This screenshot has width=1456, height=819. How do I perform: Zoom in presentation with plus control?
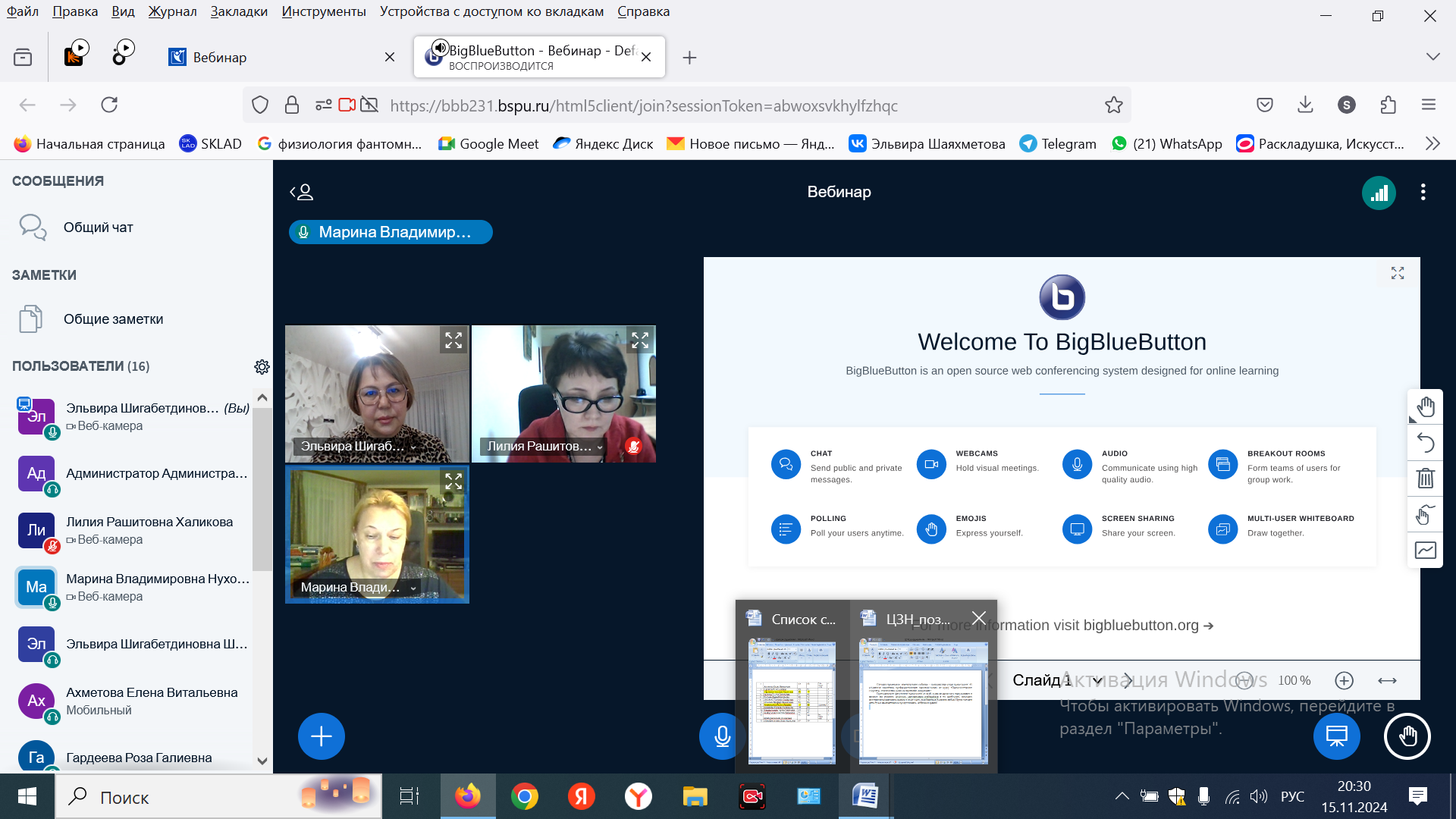(x=1344, y=681)
